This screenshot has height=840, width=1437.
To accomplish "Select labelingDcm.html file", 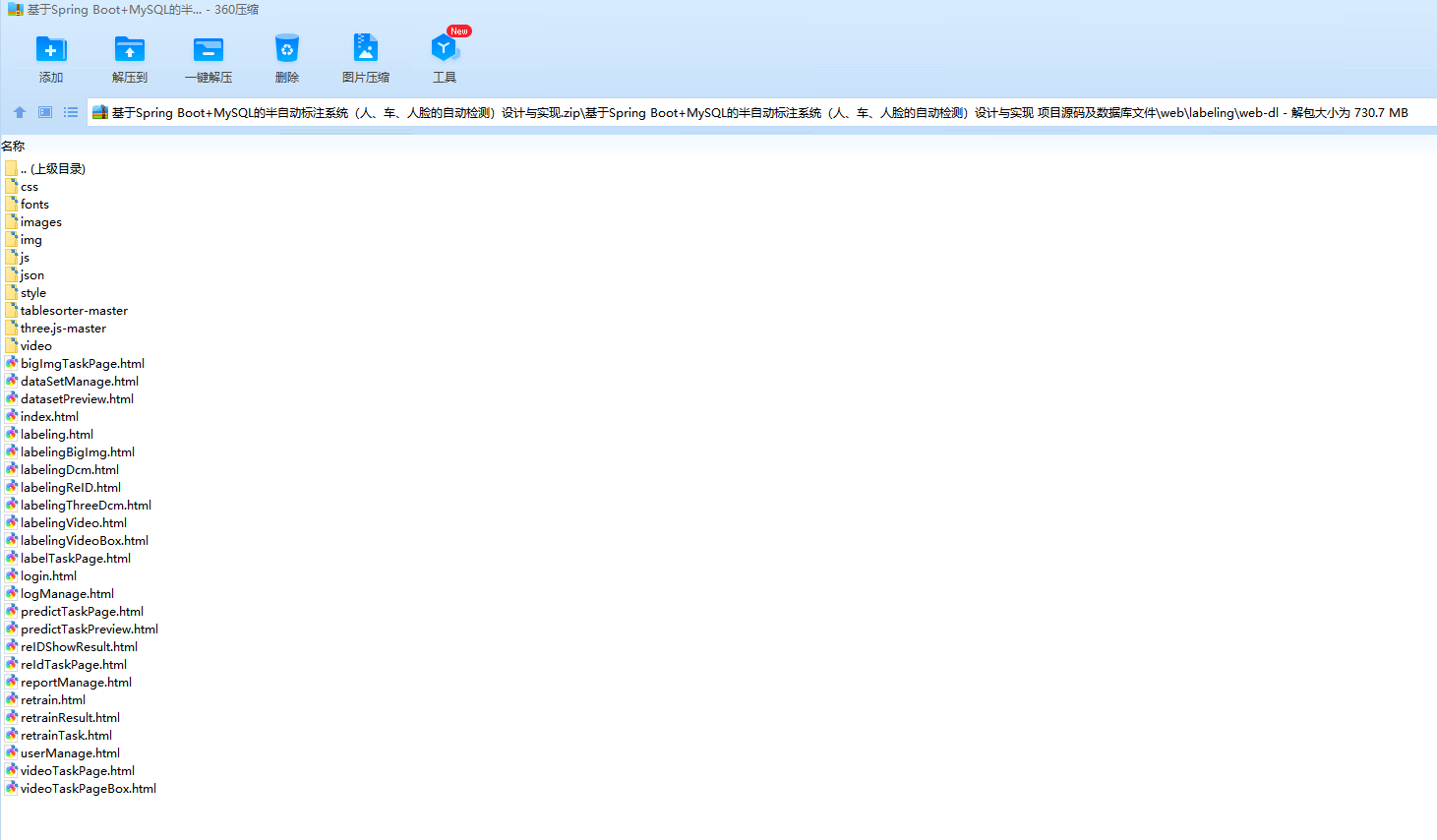I will [62, 469].
